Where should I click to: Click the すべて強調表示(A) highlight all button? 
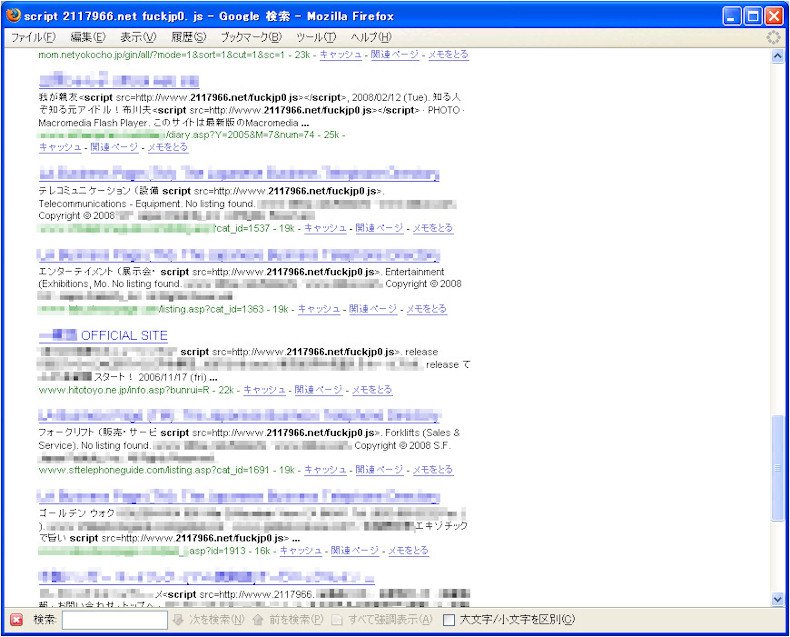[382, 619]
